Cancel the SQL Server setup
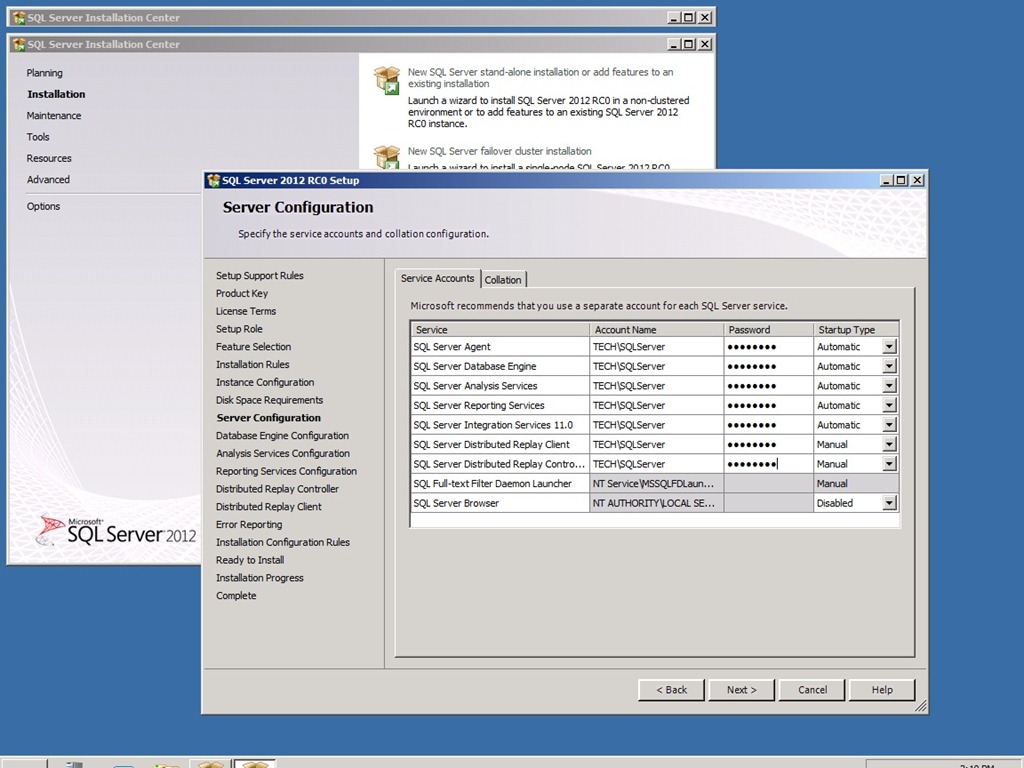The height and width of the screenshot is (768, 1024). point(812,690)
